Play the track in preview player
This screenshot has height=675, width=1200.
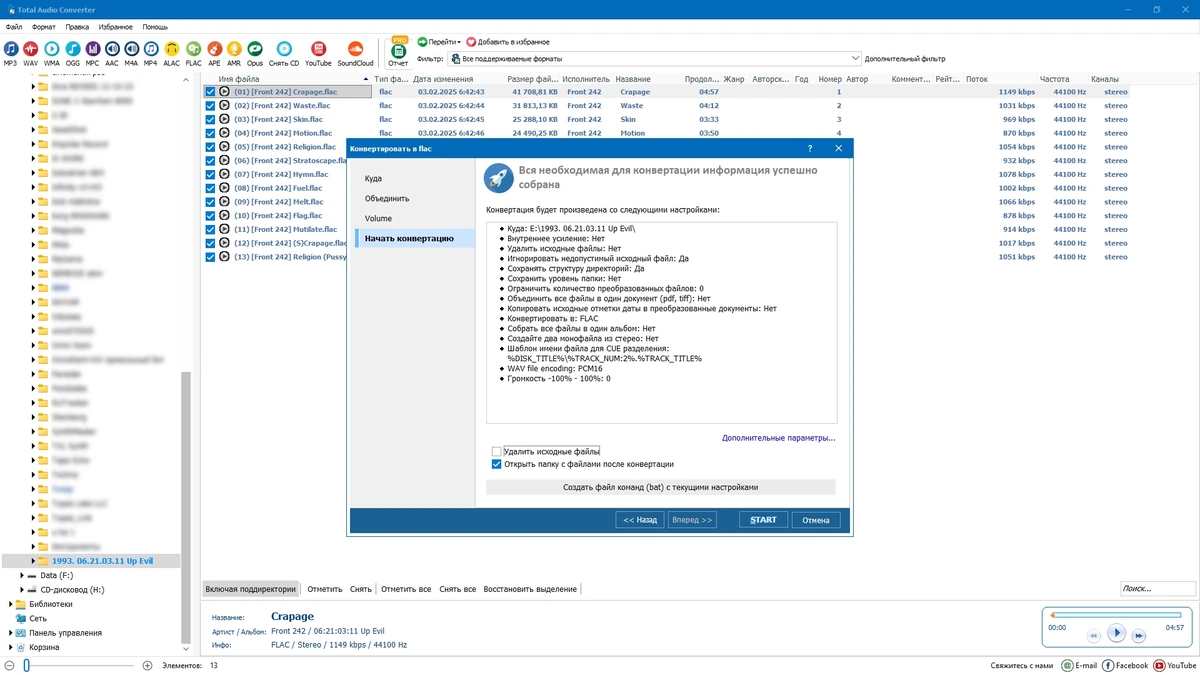pos(1117,633)
